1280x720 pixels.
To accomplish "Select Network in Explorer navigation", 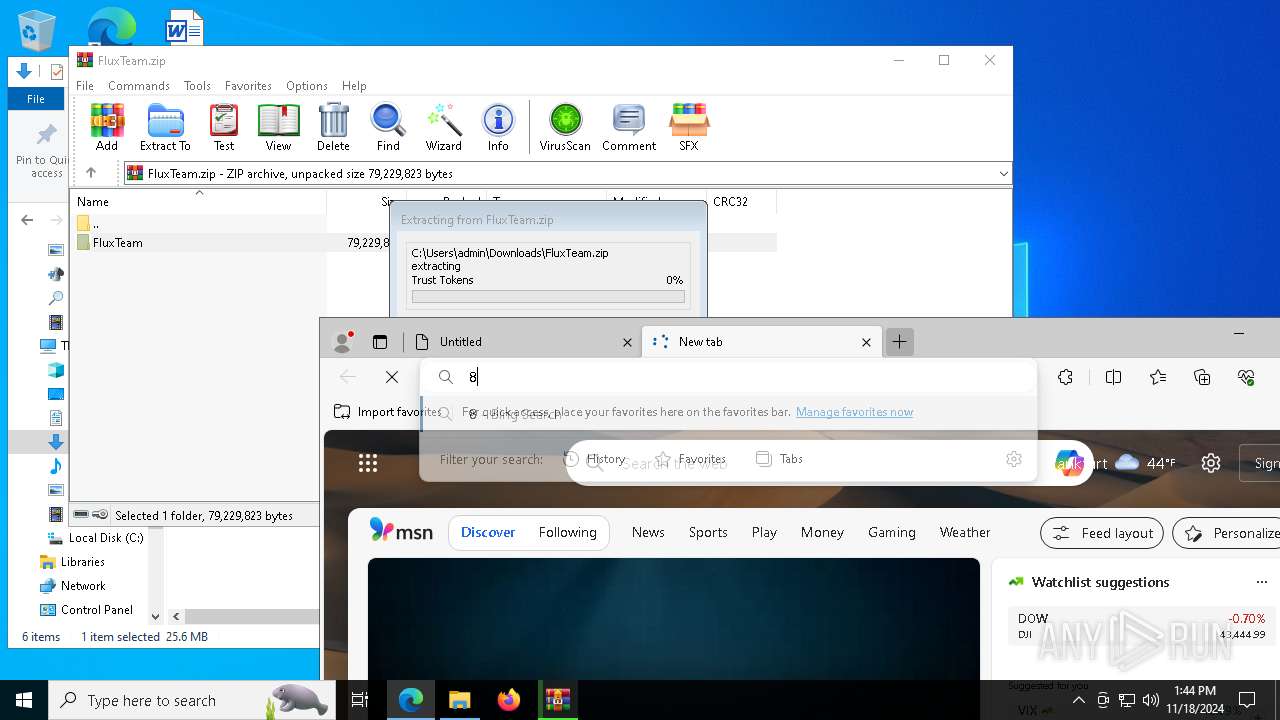I will pos(72,586).
